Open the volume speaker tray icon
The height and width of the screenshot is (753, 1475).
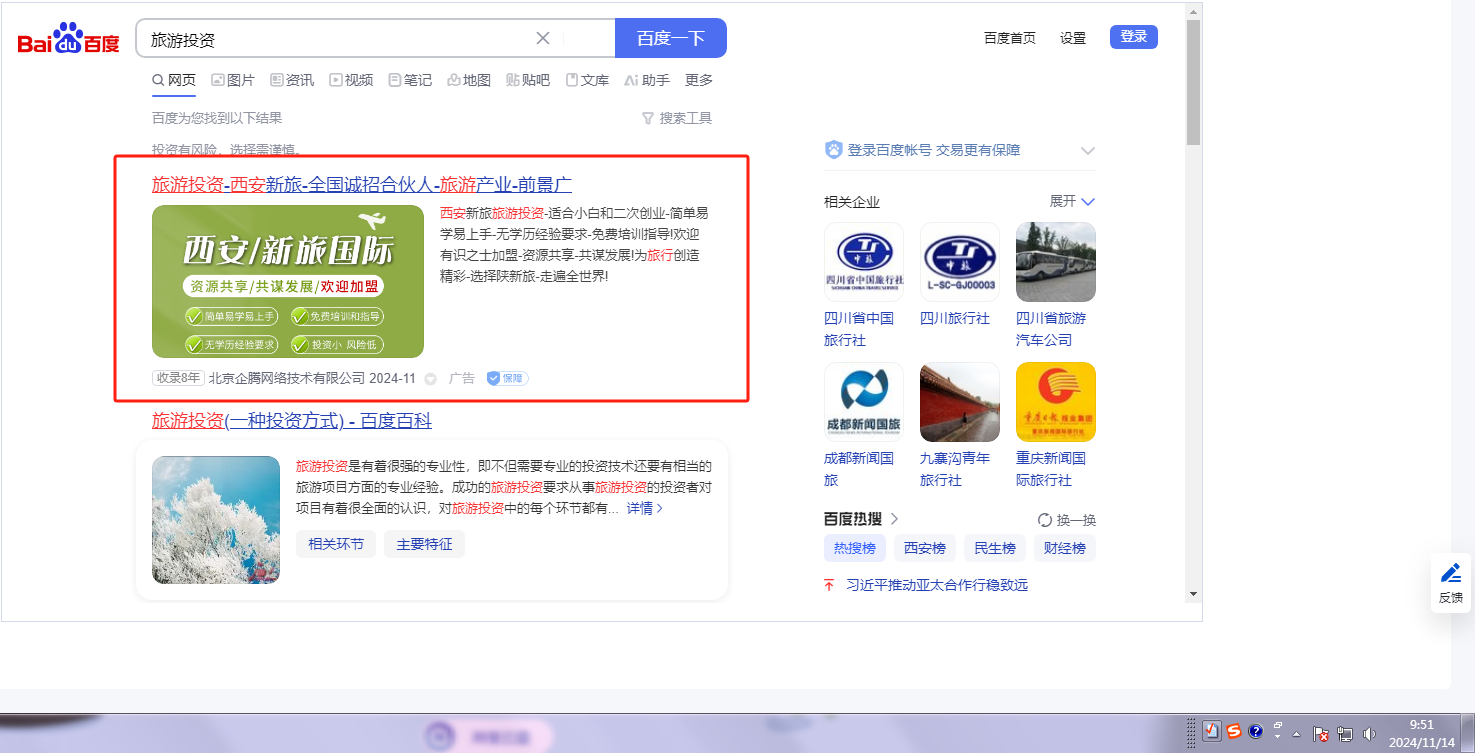tap(1369, 733)
